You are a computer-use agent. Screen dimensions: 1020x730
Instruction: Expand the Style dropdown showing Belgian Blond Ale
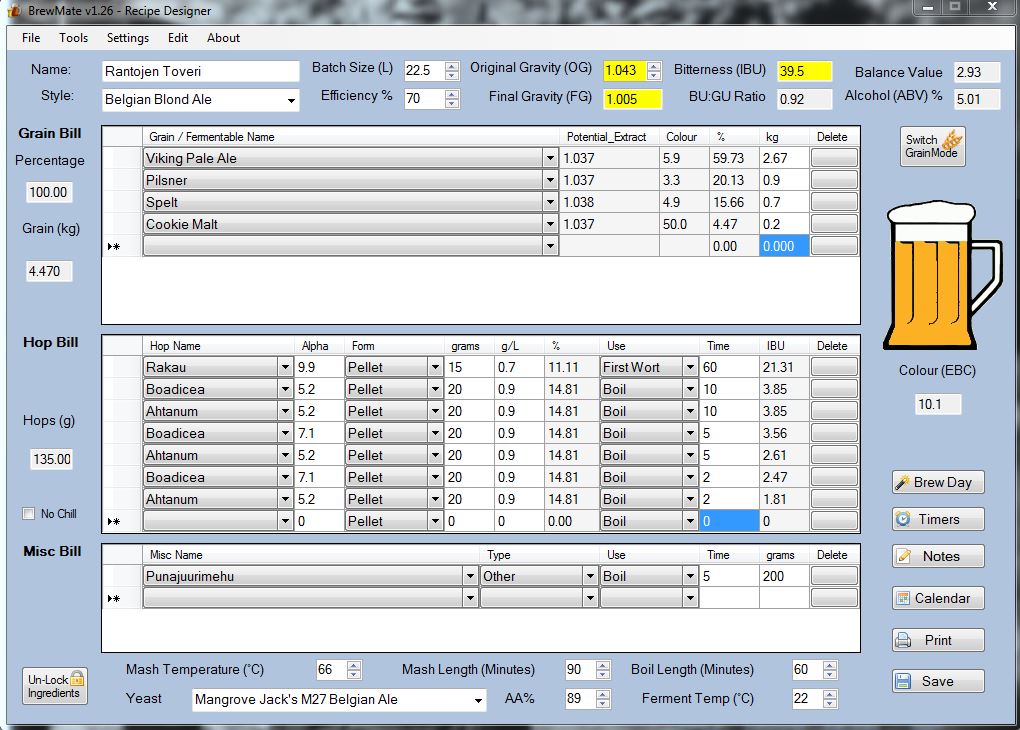(291, 100)
